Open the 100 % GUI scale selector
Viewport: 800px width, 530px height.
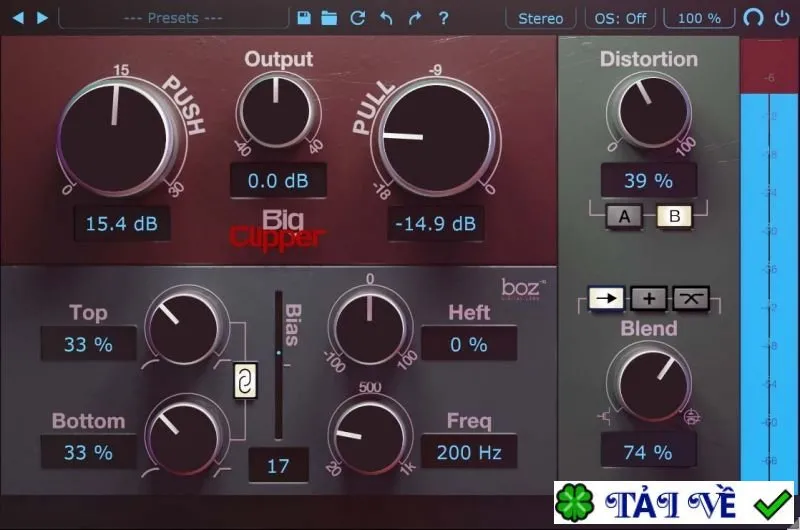(x=699, y=18)
